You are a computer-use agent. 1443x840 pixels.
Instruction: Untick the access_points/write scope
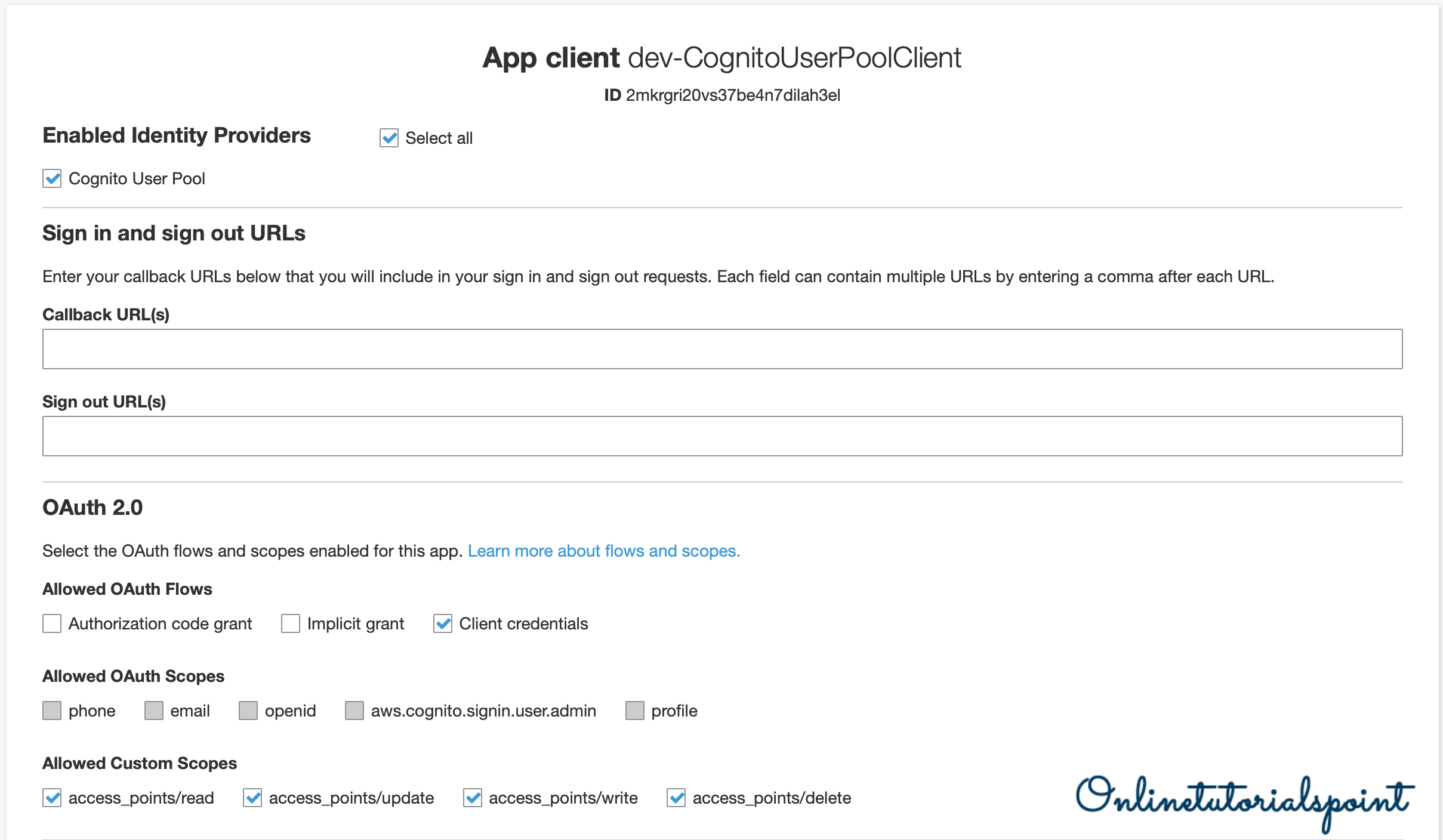pos(473,798)
